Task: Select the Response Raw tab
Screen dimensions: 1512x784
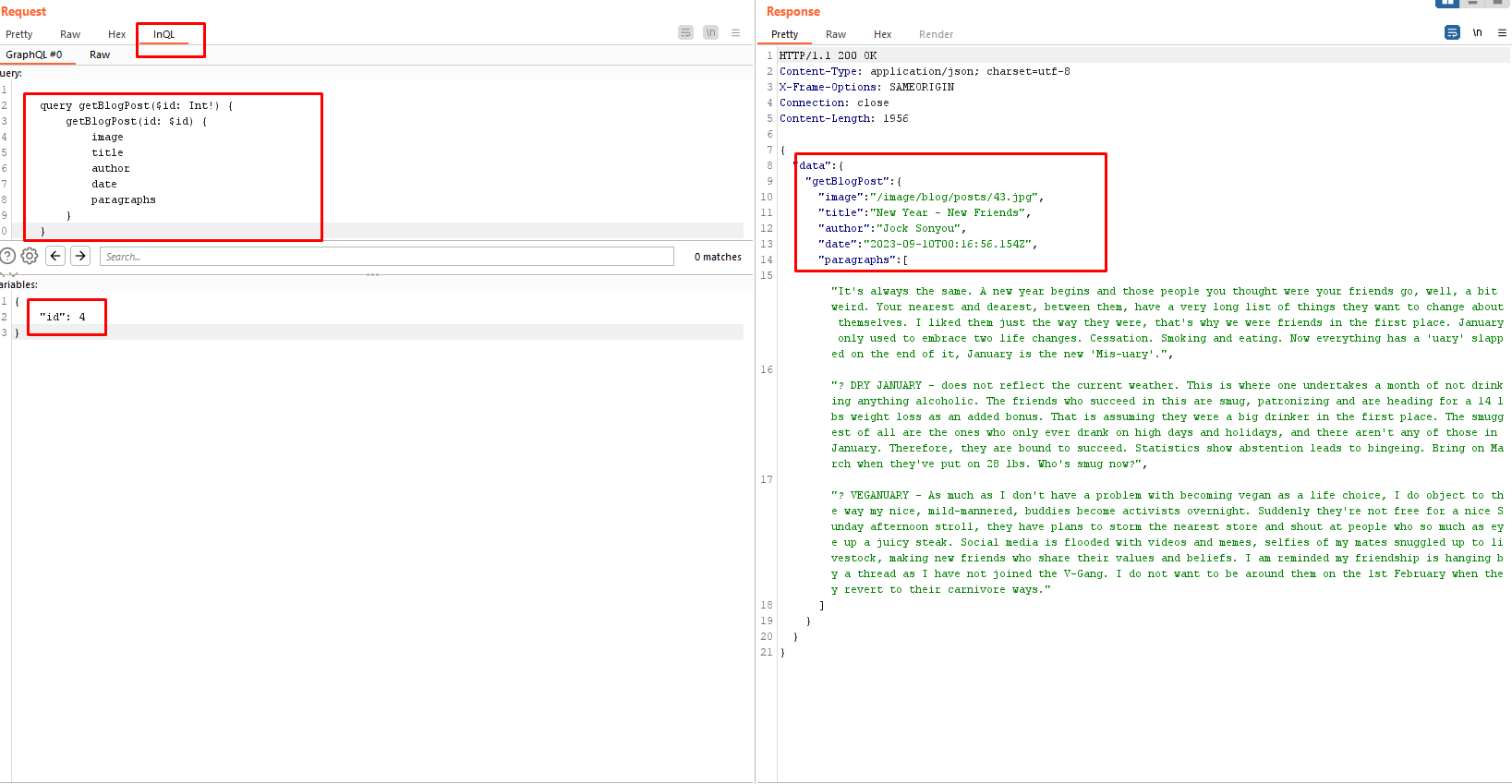Action: point(836,34)
